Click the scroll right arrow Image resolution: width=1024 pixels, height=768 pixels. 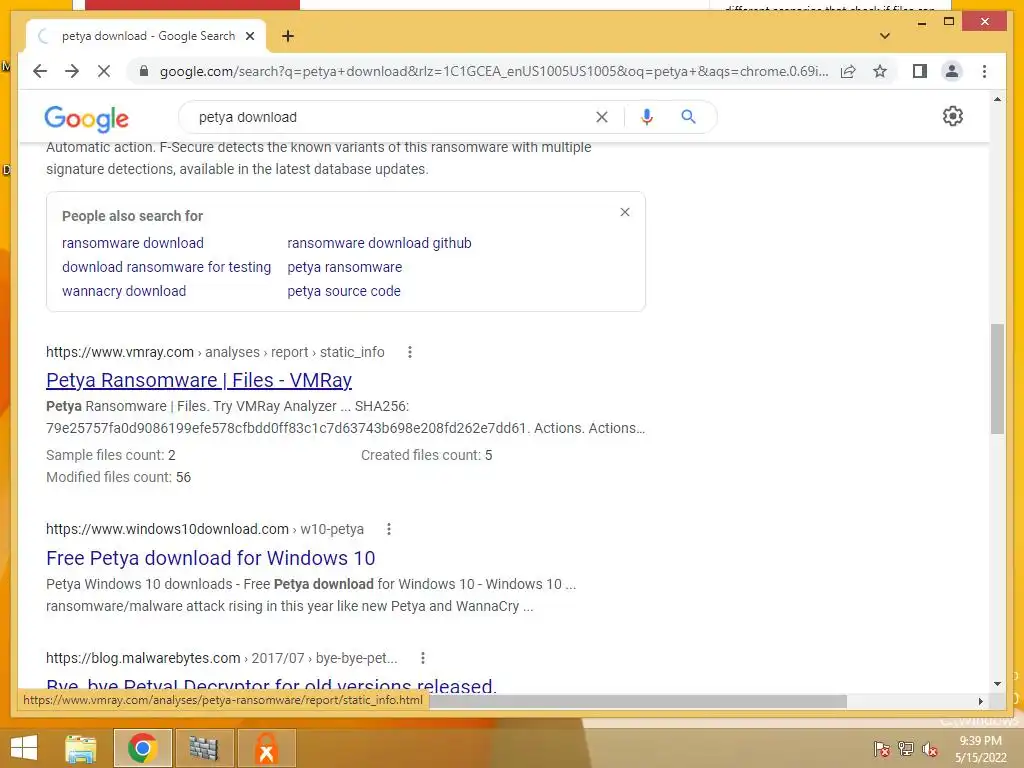pos(980,701)
